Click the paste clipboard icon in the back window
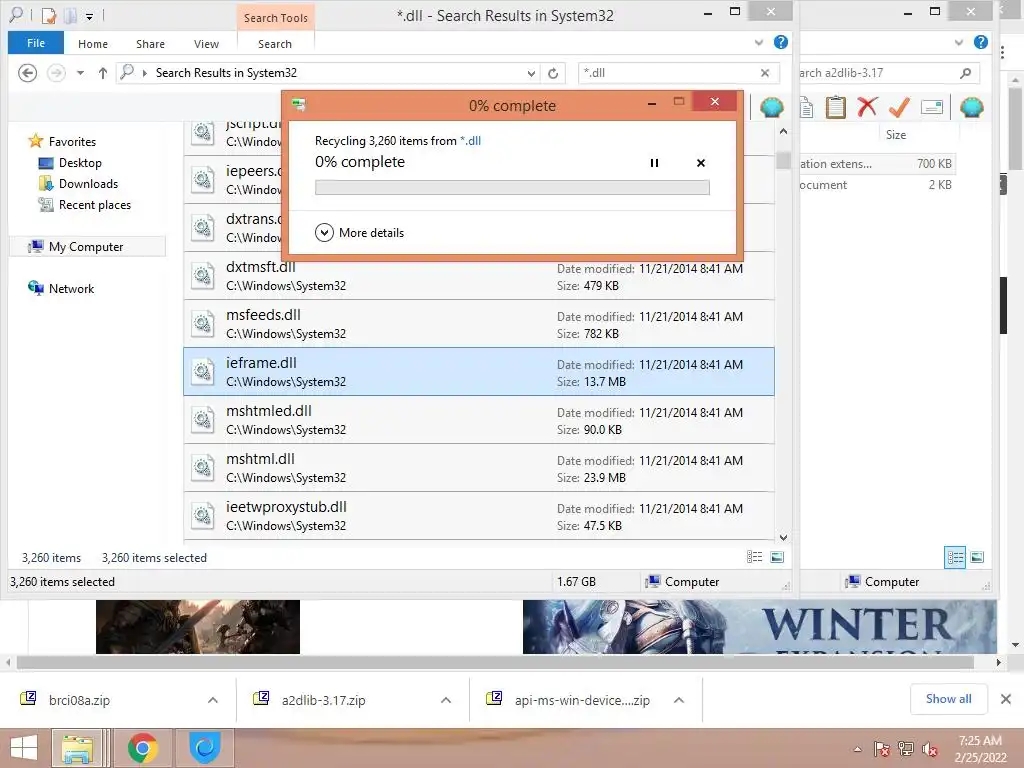The width and height of the screenshot is (1024, 768). [835, 106]
